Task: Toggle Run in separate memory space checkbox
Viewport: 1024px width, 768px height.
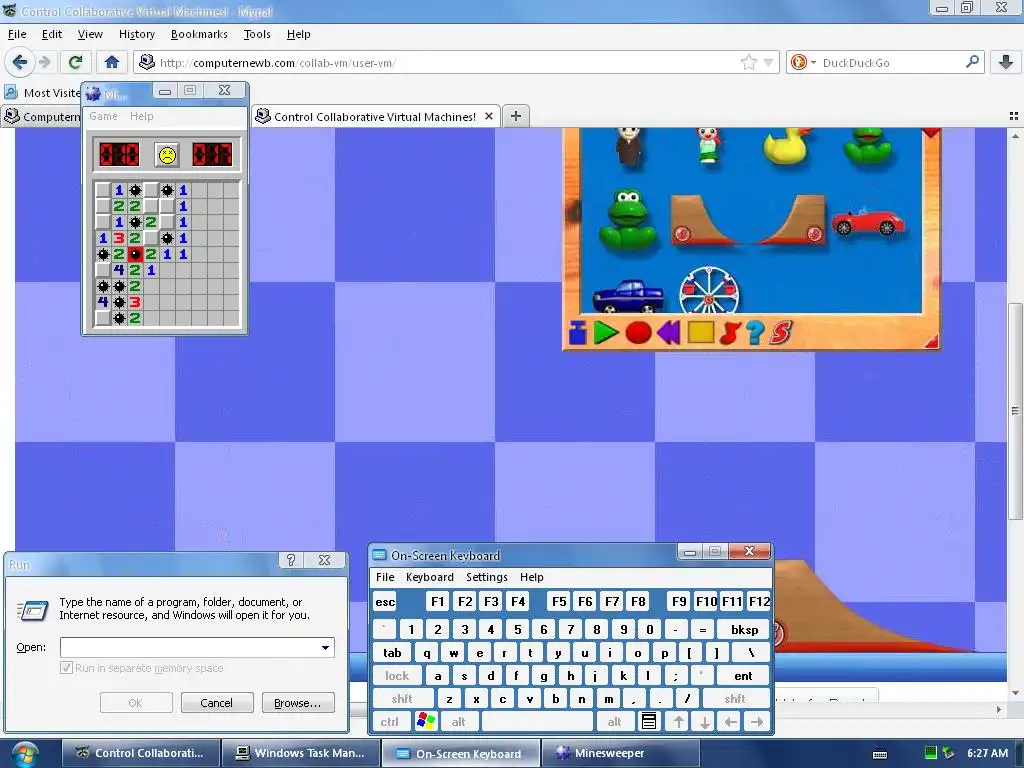Action: click(66, 668)
